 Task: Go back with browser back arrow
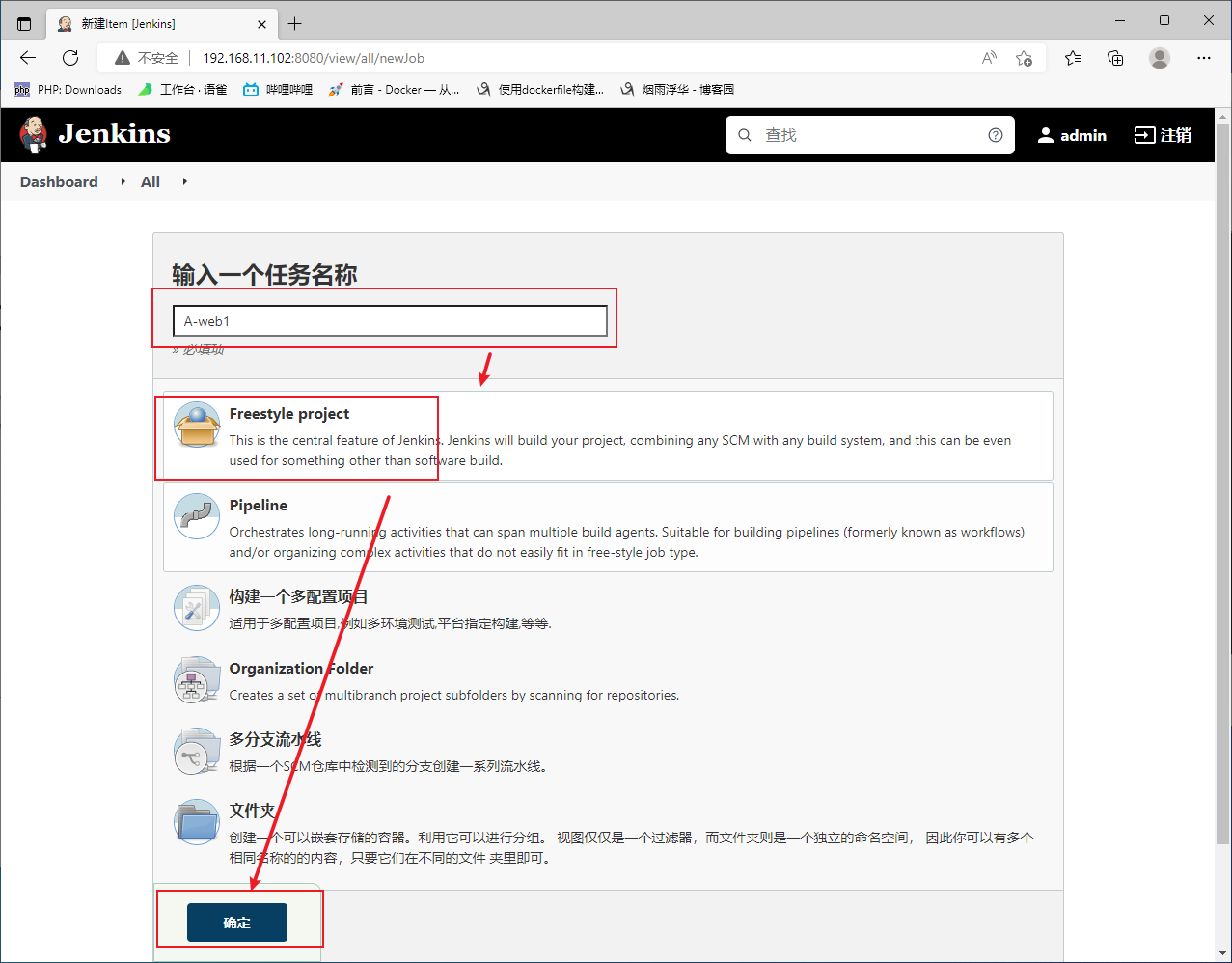(28, 58)
